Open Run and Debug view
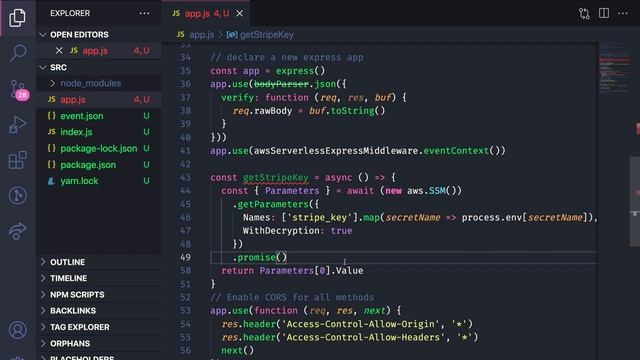640x360 pixels. [x=18, y=125]
